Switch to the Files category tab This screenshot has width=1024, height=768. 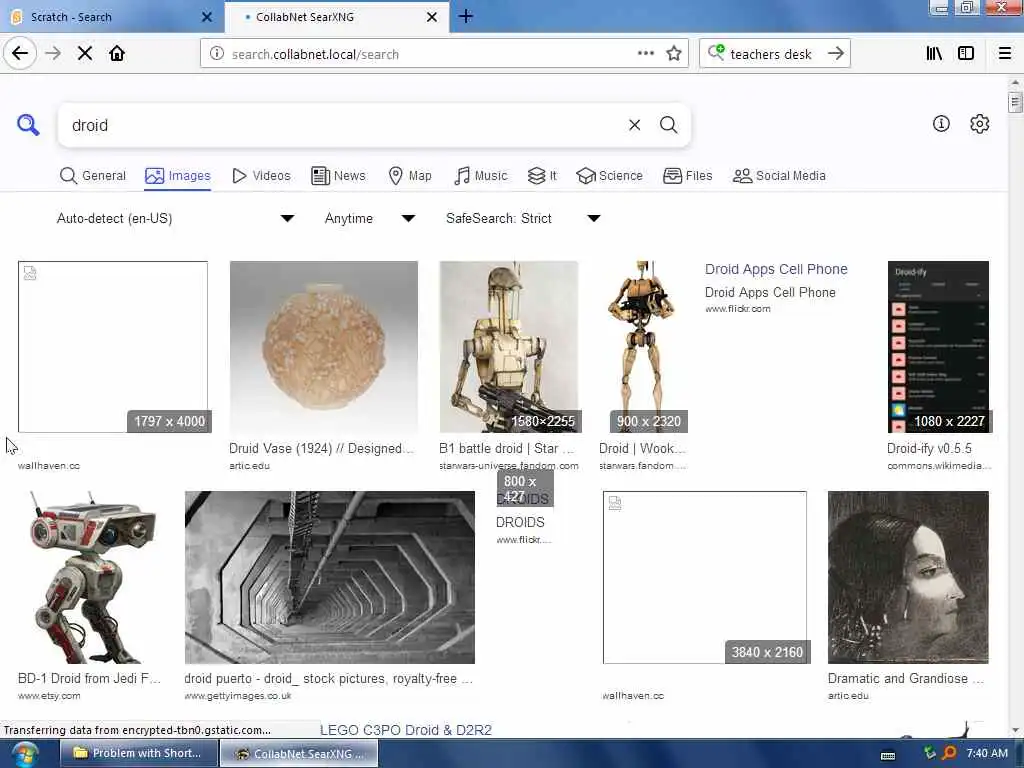click(688, 176)
